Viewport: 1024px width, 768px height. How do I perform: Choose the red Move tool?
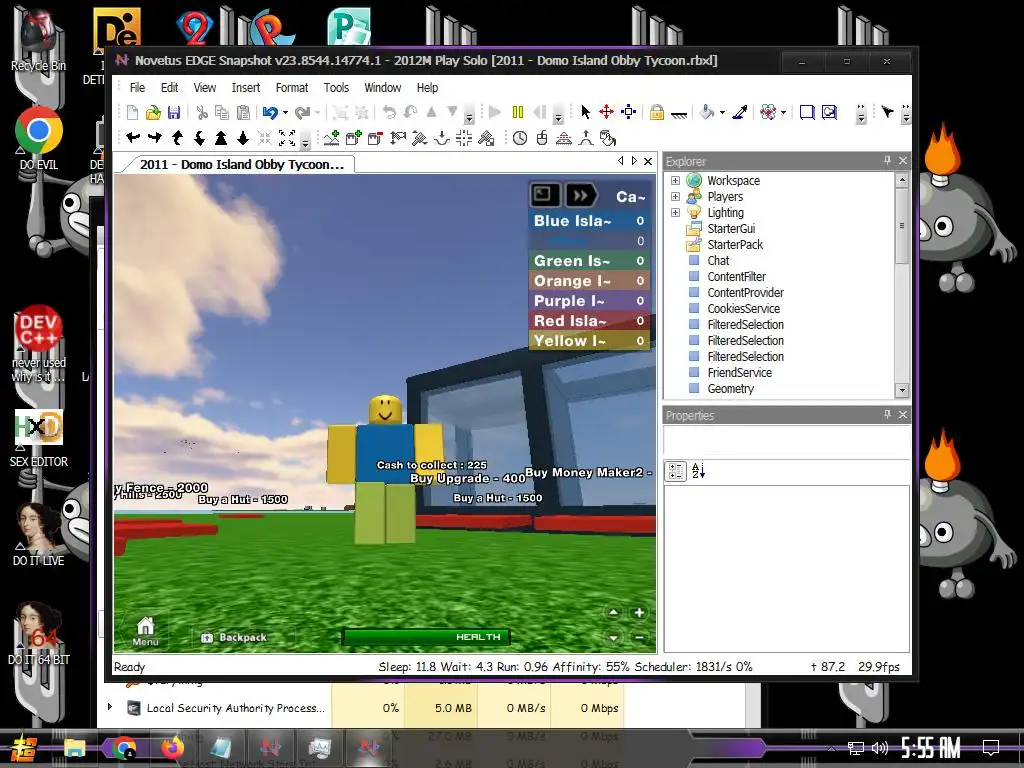[607, 112]
